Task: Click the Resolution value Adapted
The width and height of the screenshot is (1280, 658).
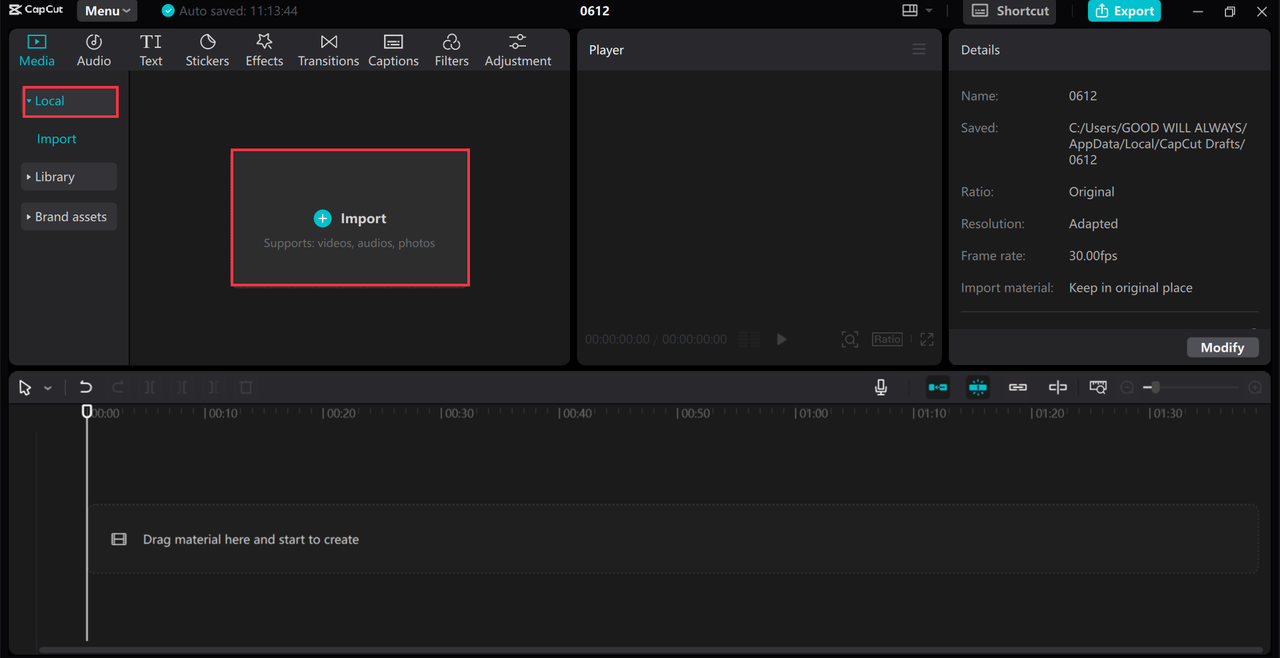Action: pyautogui.click(x=1093, y=224)
